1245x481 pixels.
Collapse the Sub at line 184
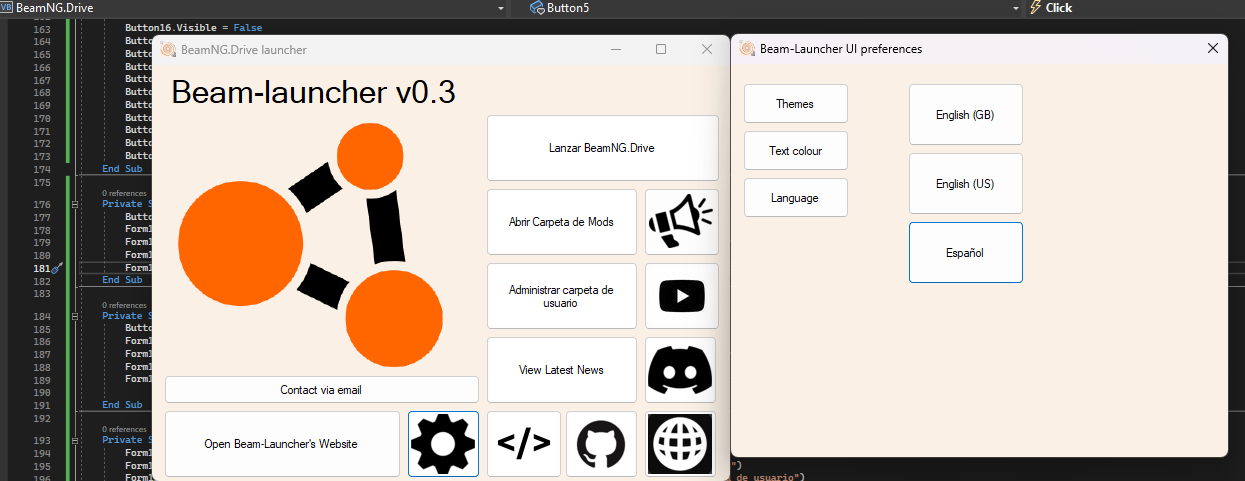click(75, 316)
